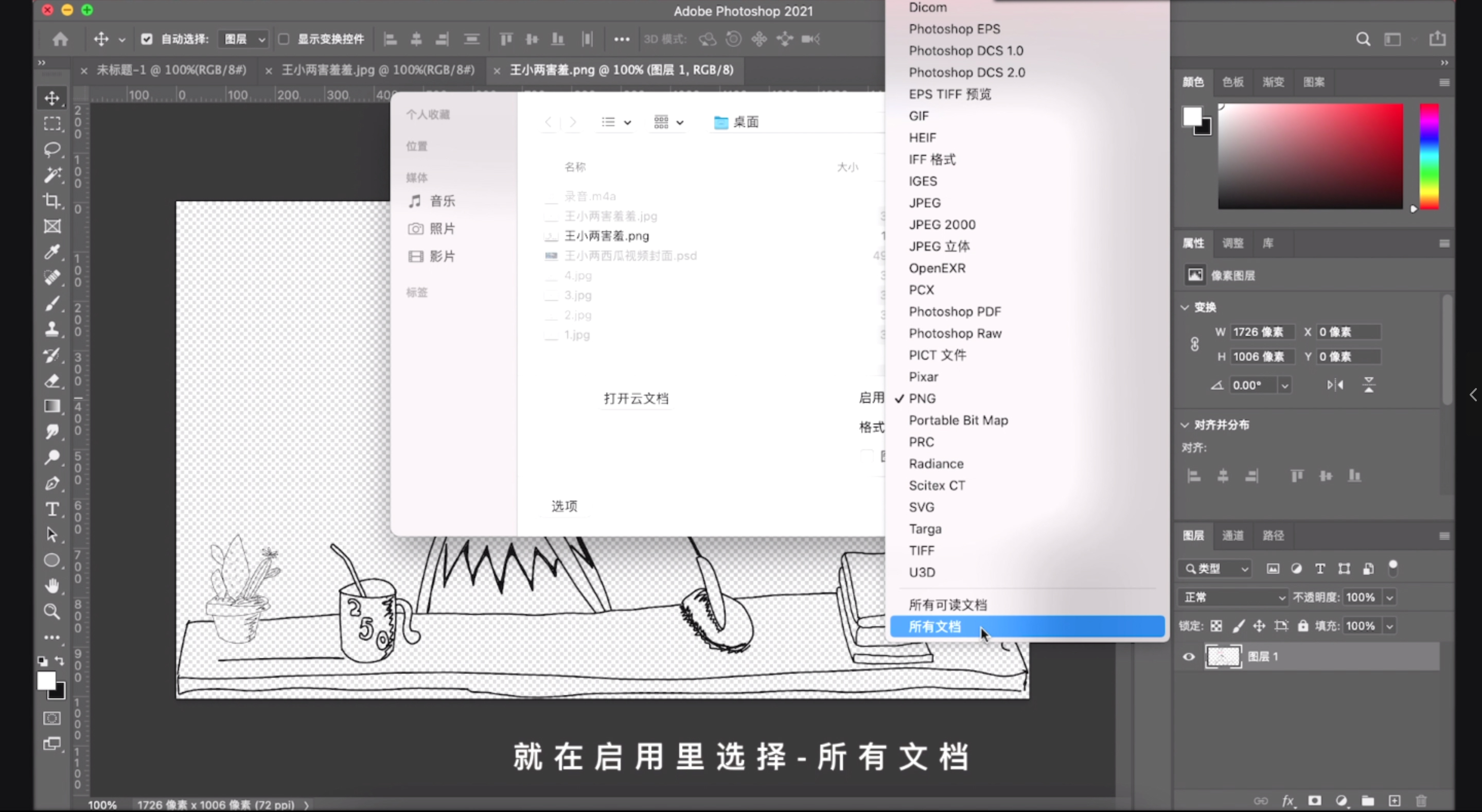
Task: Select the Brush tool
Action: (x=52, y=303)
